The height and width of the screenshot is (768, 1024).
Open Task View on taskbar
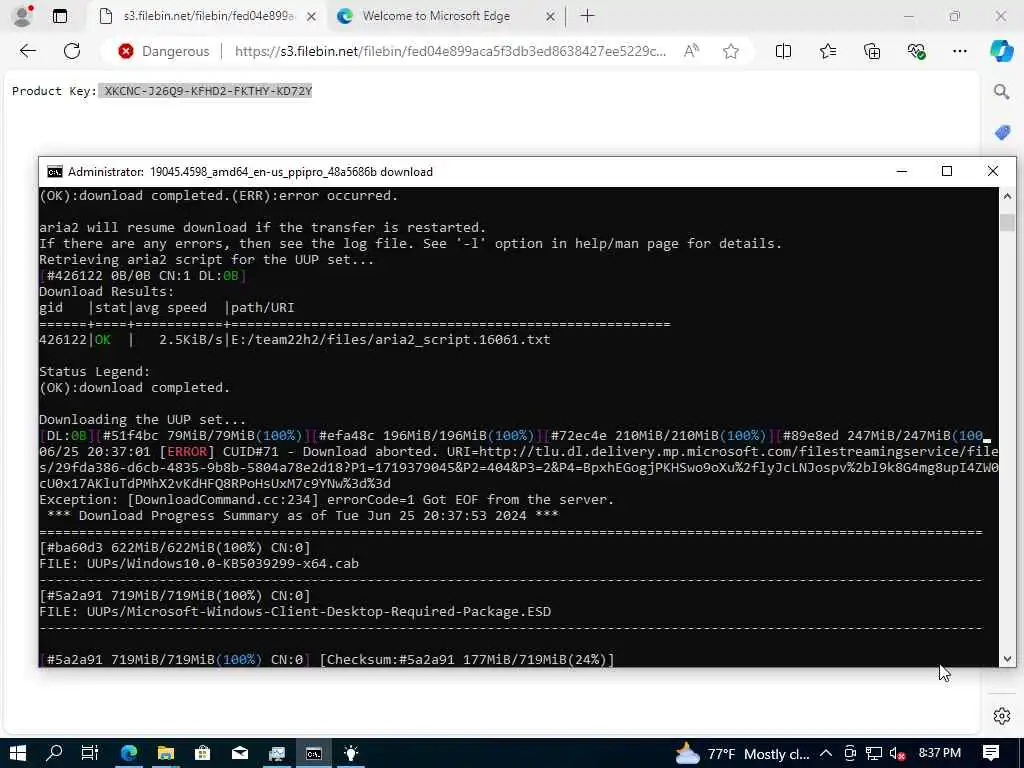coord(90,754)
